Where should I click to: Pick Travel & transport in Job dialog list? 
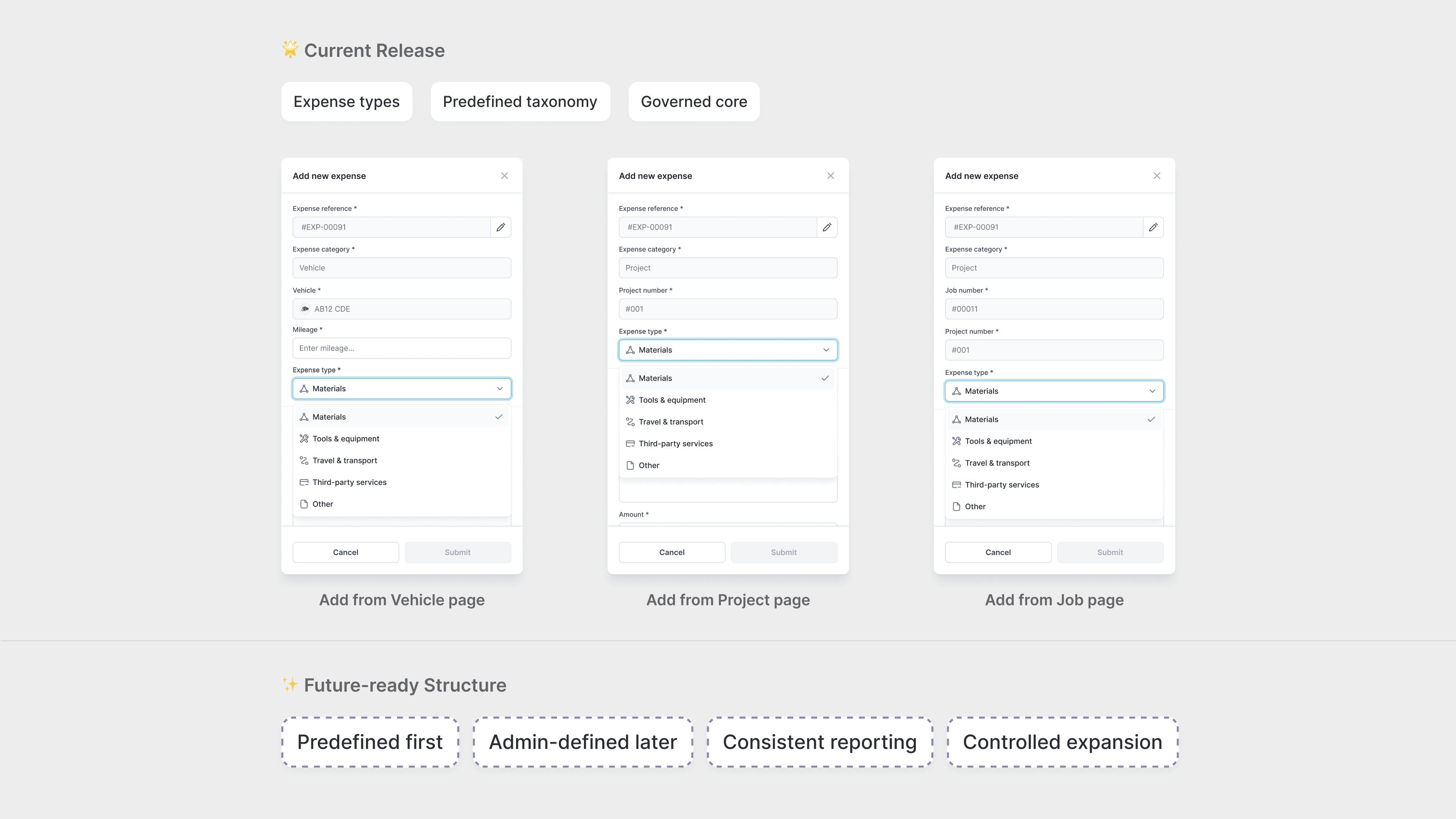coord(997,463)
